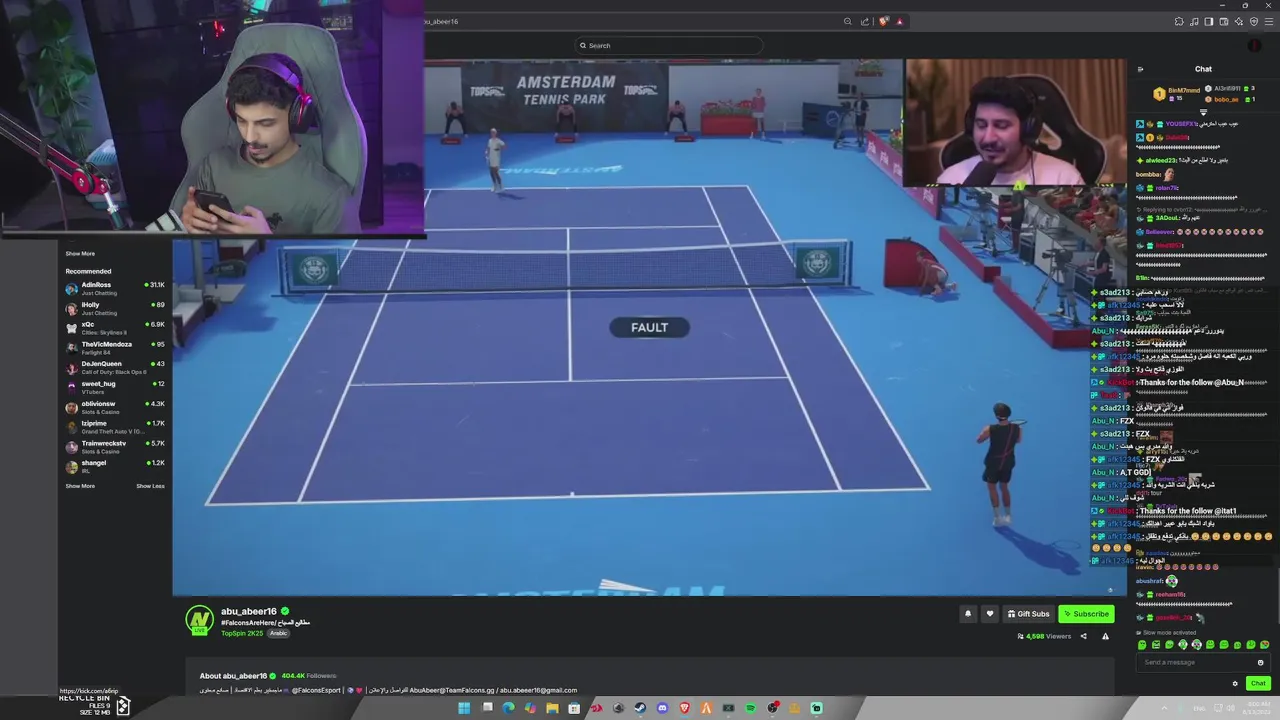The width and height of the screenshot is (1280, 720).
Task: Click zoom magnifier icon in address bar
Action: pyautogui.click(x=848, y=21)
